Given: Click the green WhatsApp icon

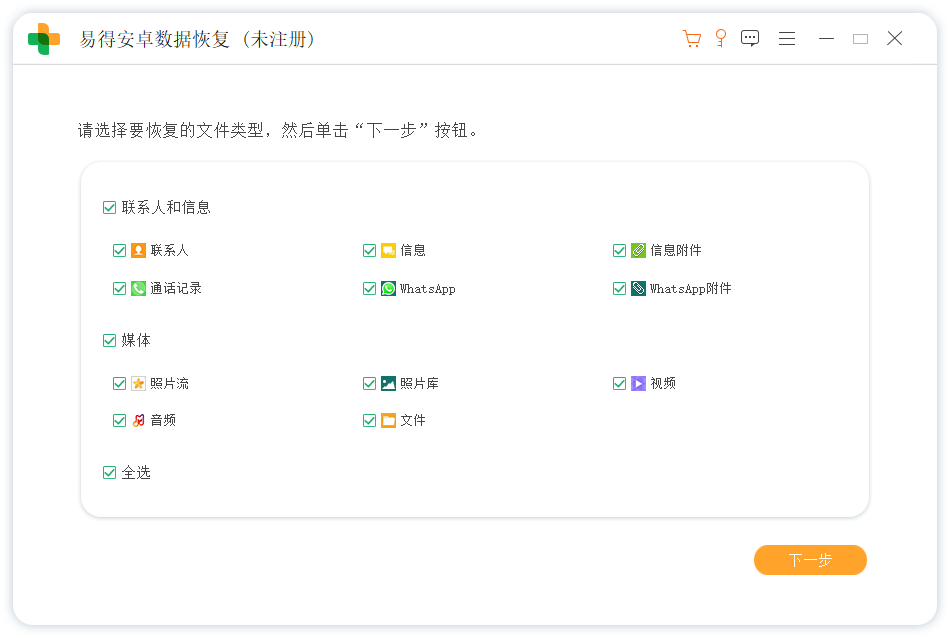Looking at the screenshot, I should click(387, 288).
